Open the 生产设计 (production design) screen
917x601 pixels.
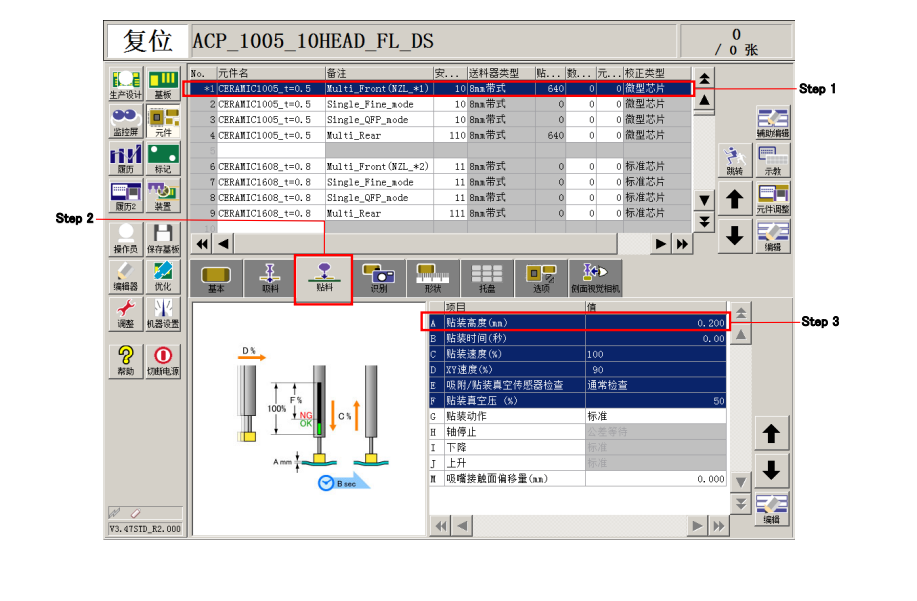tap(125, 84)
